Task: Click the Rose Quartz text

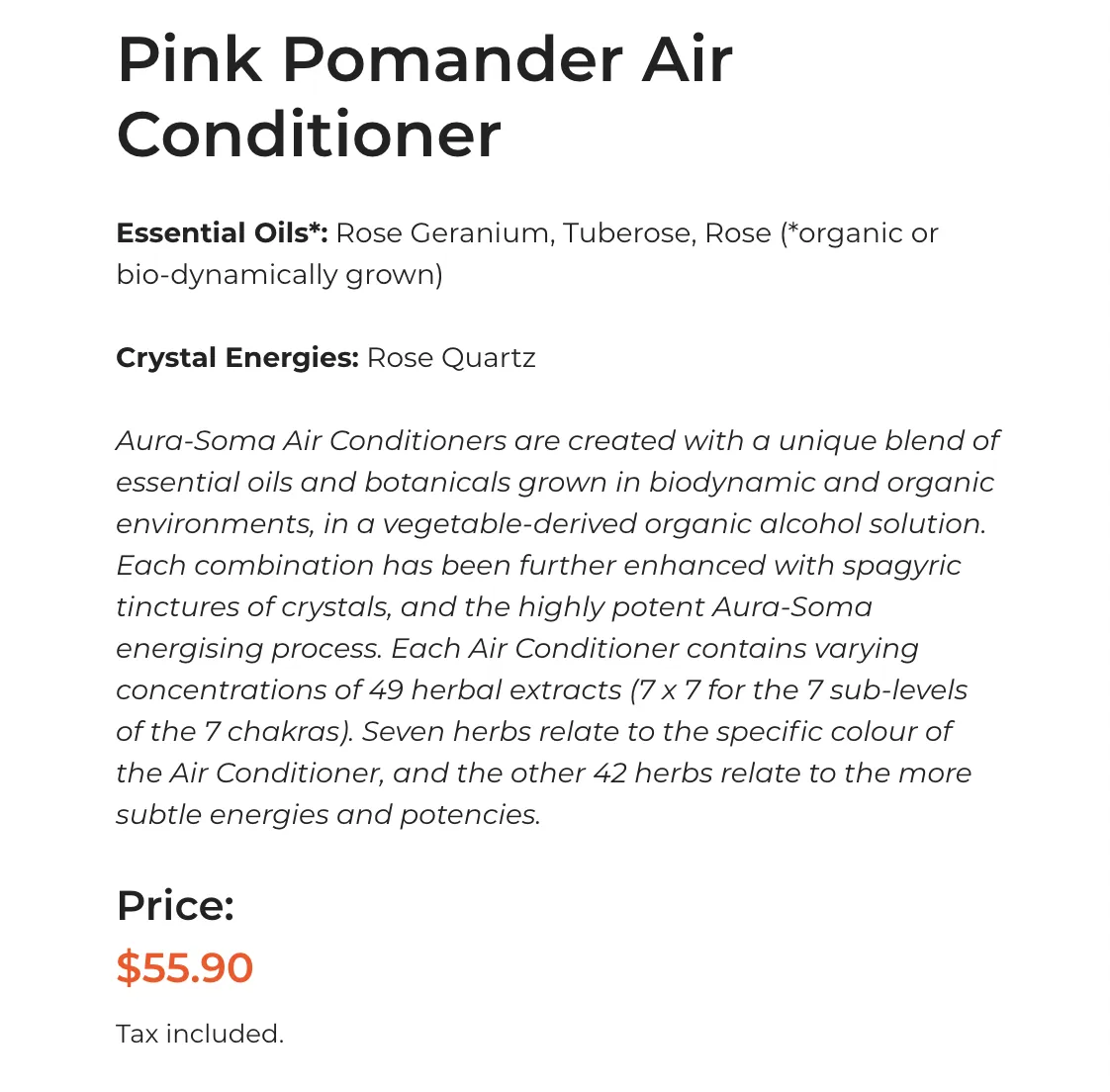Action: (452, 358)
